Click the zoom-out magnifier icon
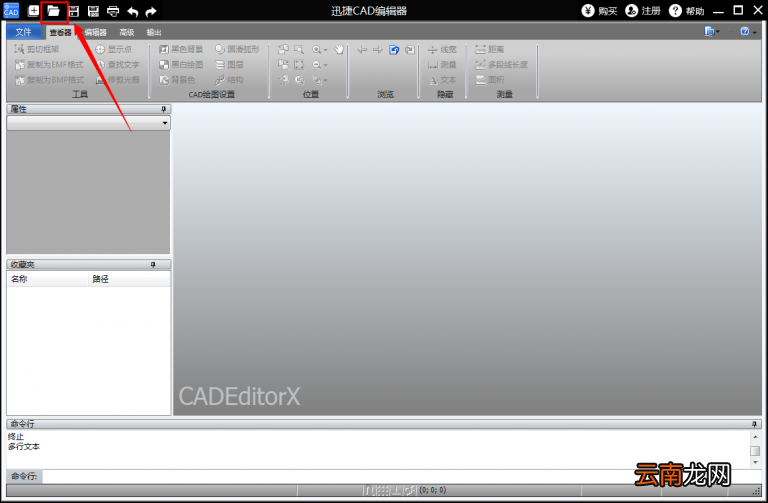 pos(317,65)
